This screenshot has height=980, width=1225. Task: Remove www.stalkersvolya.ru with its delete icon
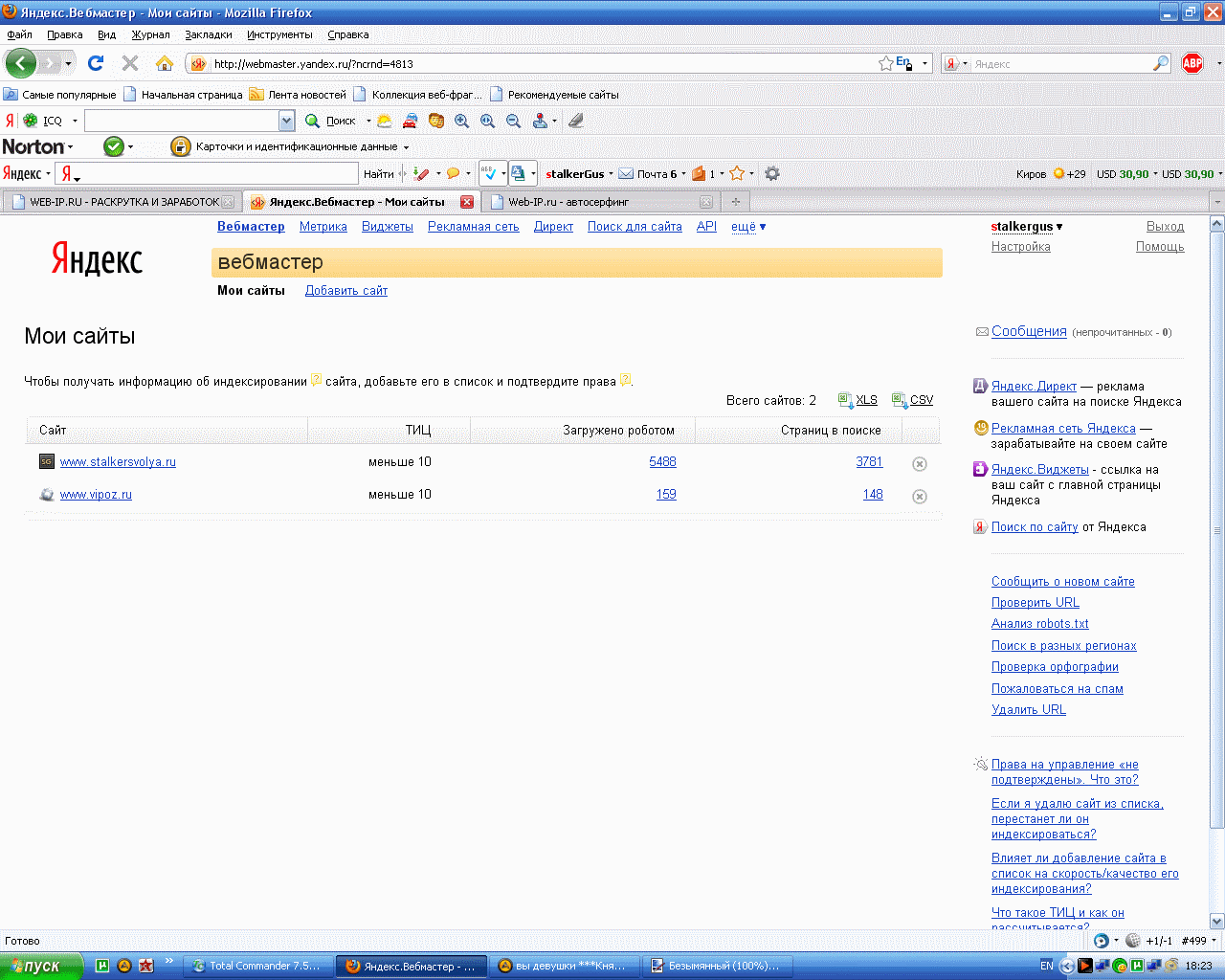920,464
